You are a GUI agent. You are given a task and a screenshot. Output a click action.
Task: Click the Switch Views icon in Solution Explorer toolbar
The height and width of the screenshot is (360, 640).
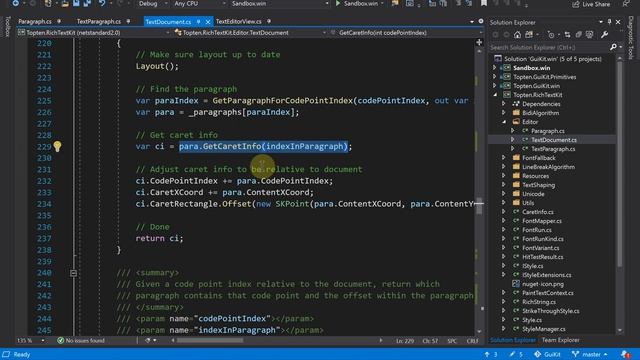click(x=529, y=35)
